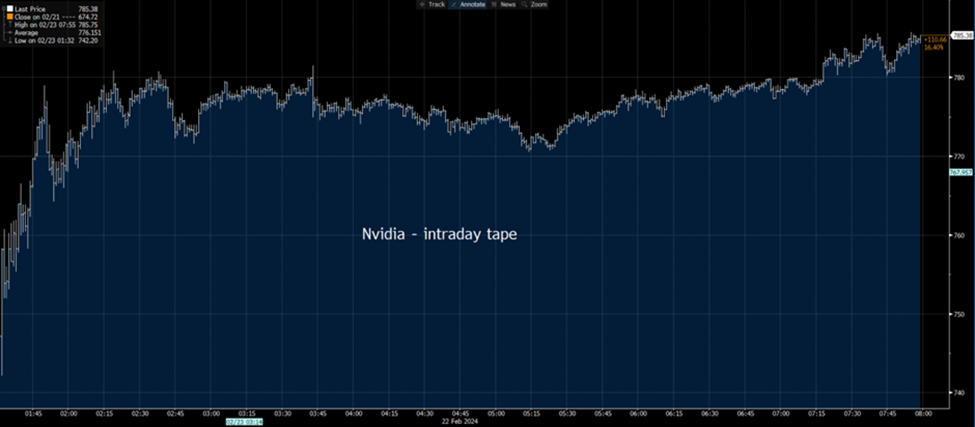This screenshot has height=427, width=975.
Task: Click the Nvidia - intraday tape annotation
Action: tap(439, 234)
